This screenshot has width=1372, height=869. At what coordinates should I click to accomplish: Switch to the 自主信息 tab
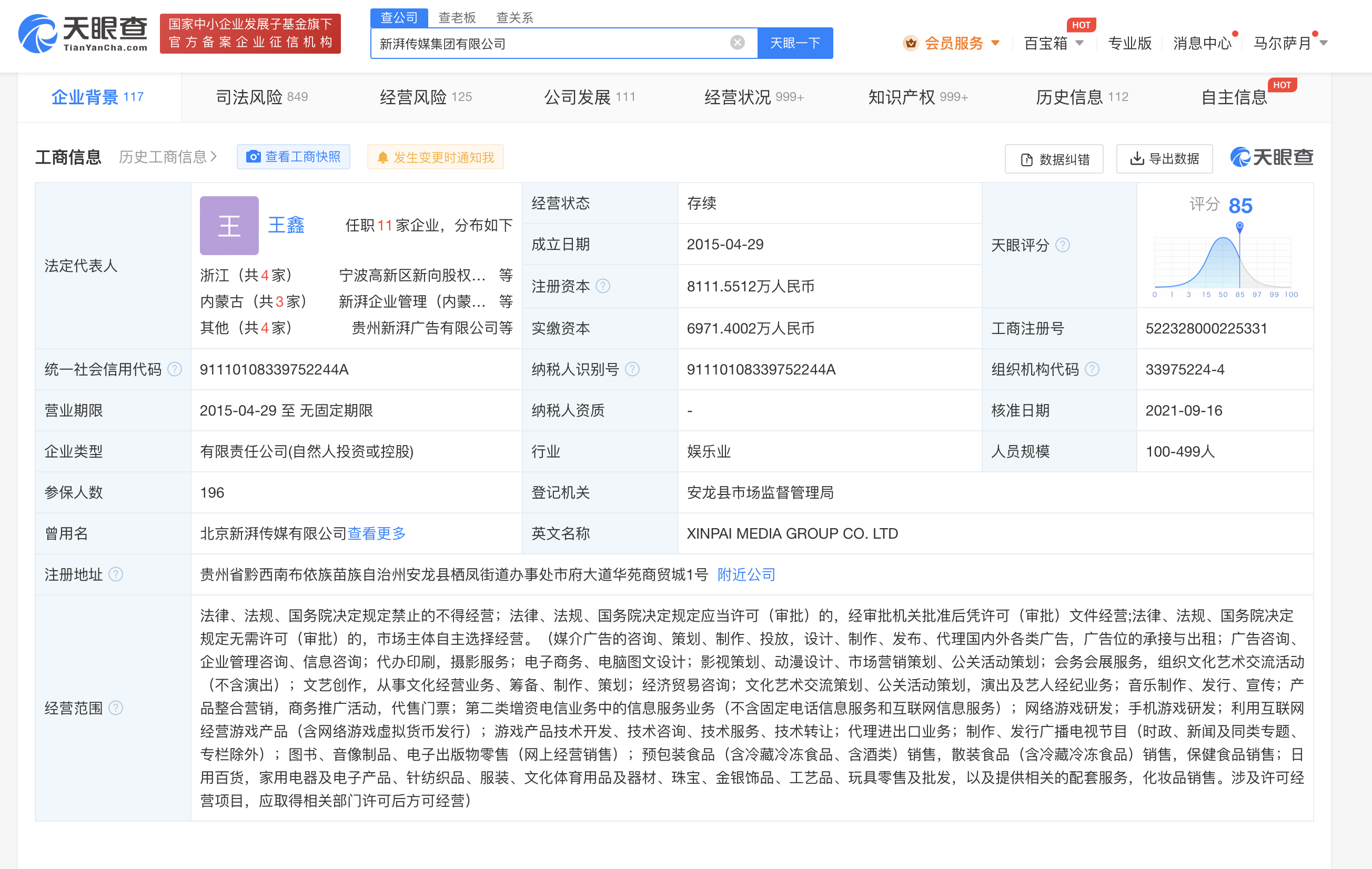[1234, 97]
